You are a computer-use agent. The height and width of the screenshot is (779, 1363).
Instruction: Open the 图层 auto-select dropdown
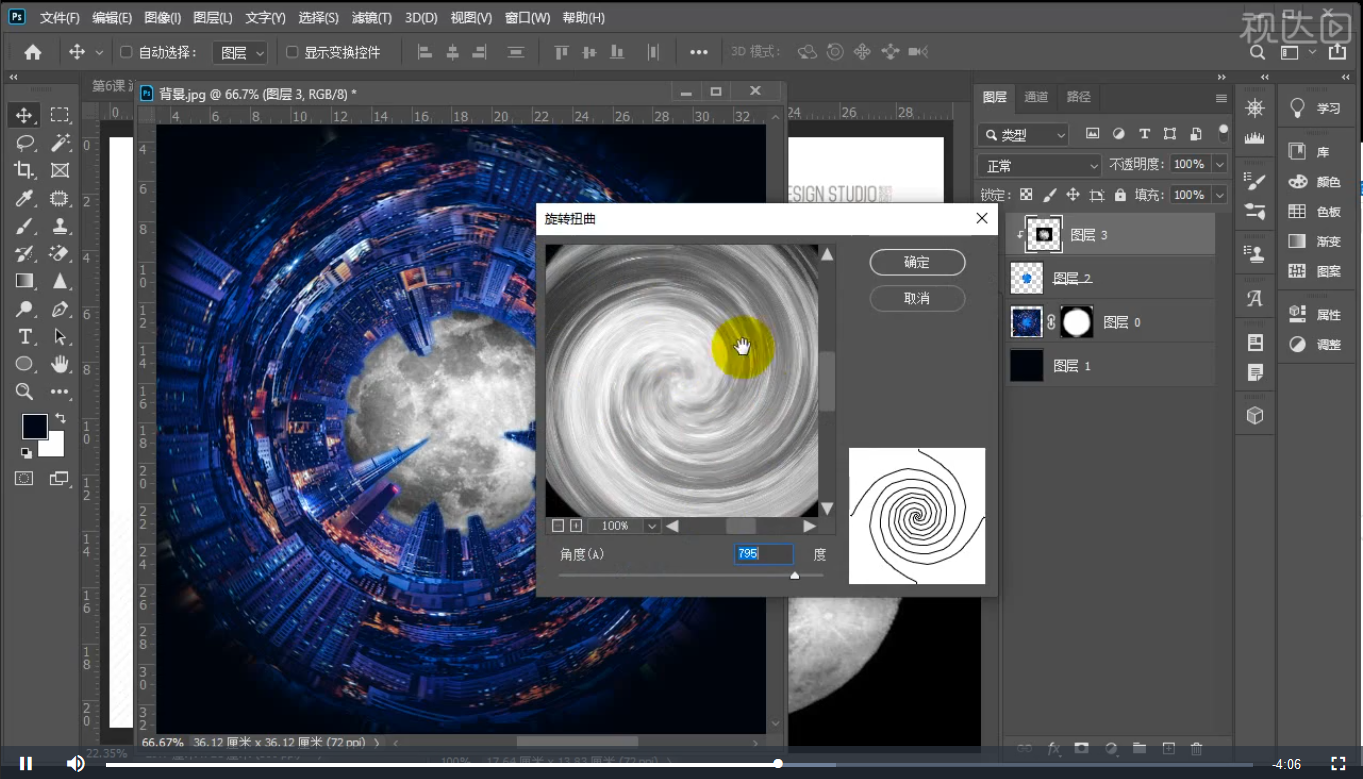coord(241,52)
